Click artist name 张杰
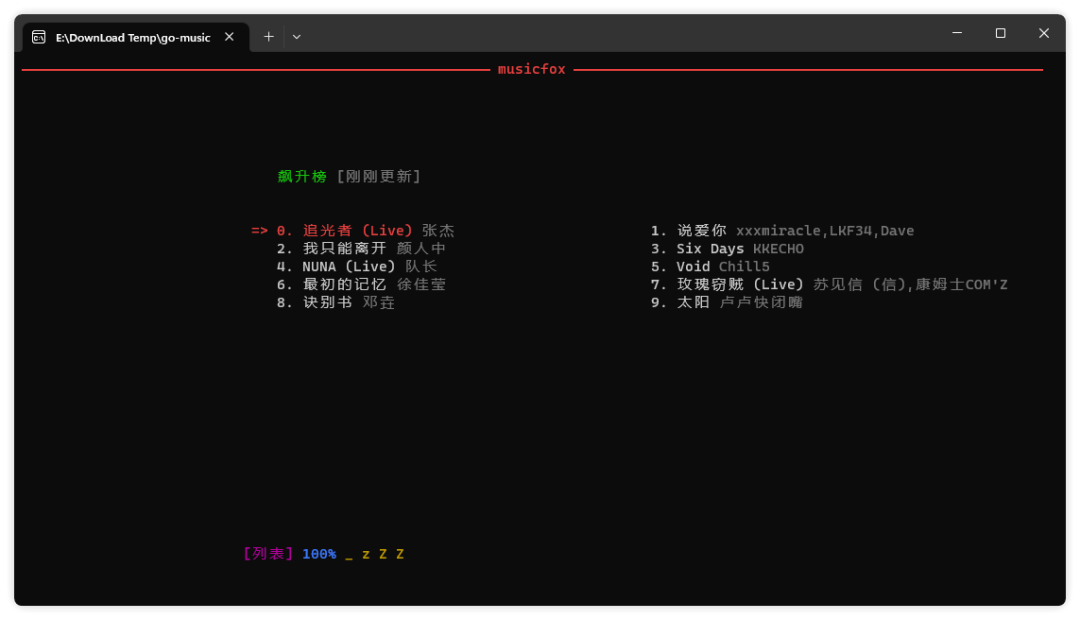 [x=438, y=231]
